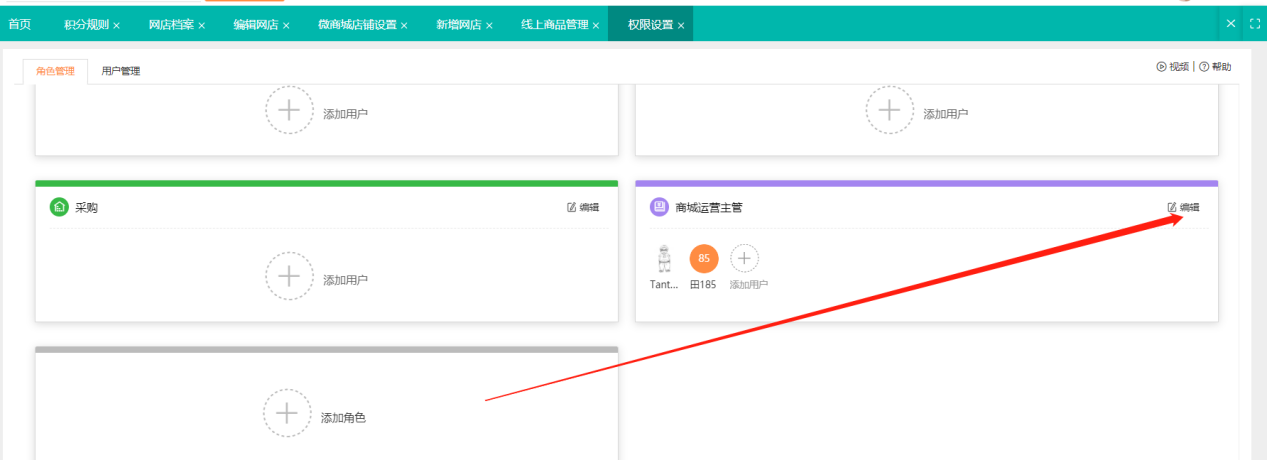Close the 积分规则 tab
The image size is (1267, 460).
(x=117, y=25)
